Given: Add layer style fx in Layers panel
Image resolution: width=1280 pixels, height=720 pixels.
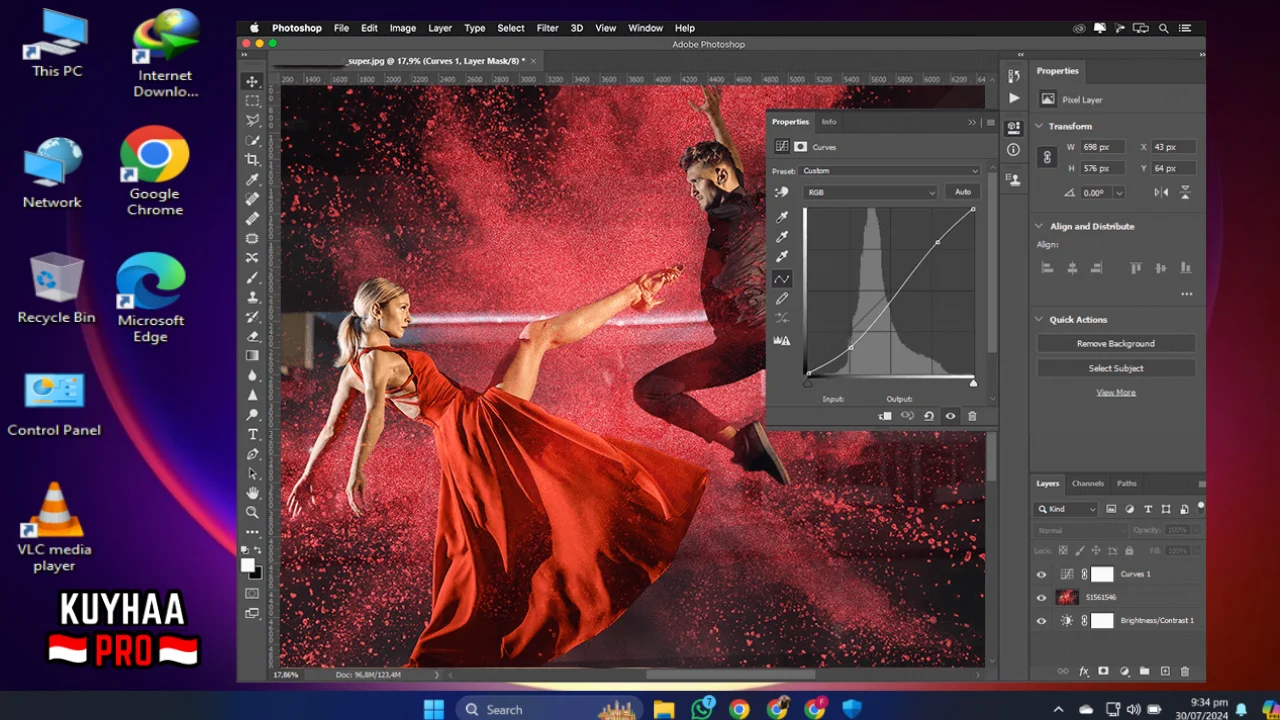Looking at the screenshot, I should pos(1084,672).
